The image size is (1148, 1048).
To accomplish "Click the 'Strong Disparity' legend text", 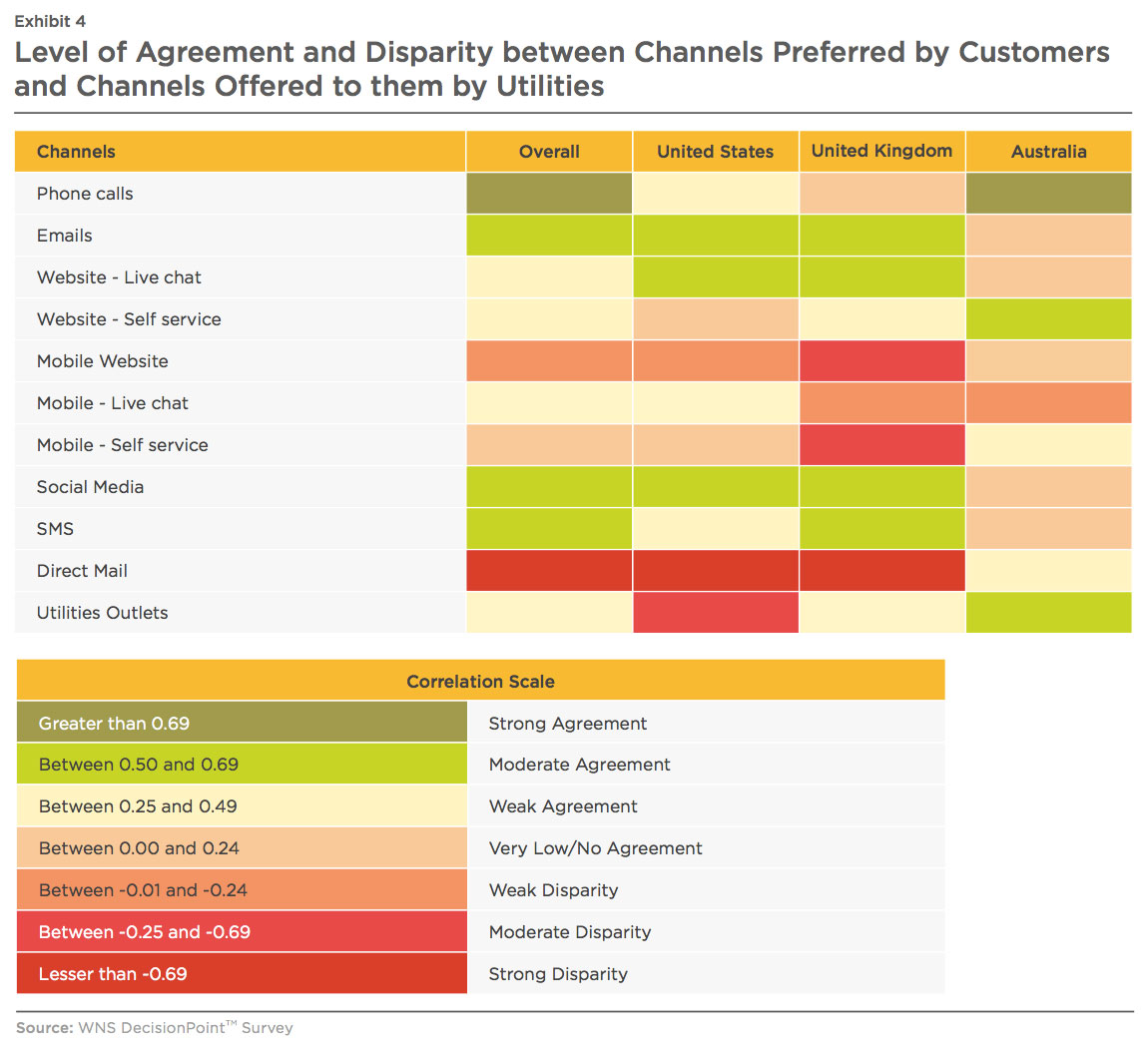I will (558, 973).
